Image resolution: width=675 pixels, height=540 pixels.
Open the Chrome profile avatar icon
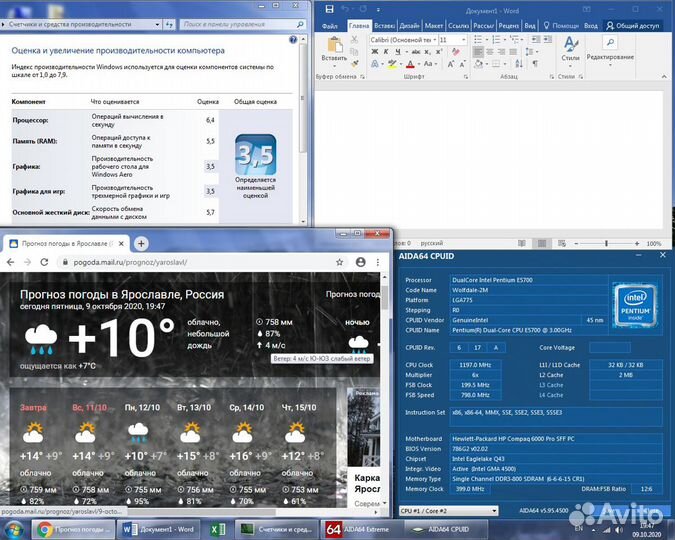pos(361,262)
